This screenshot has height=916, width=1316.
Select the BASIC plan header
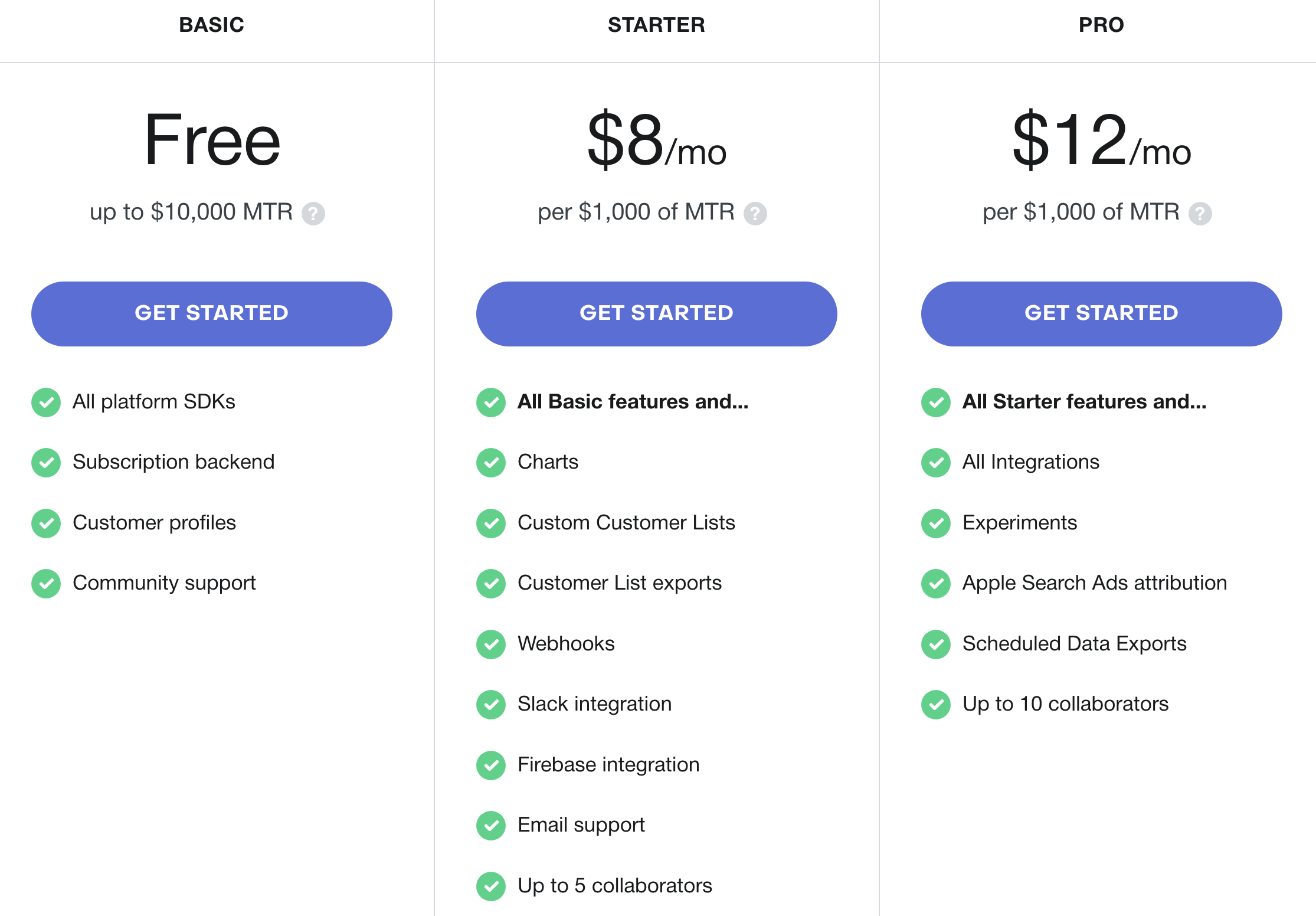(211, 25)
